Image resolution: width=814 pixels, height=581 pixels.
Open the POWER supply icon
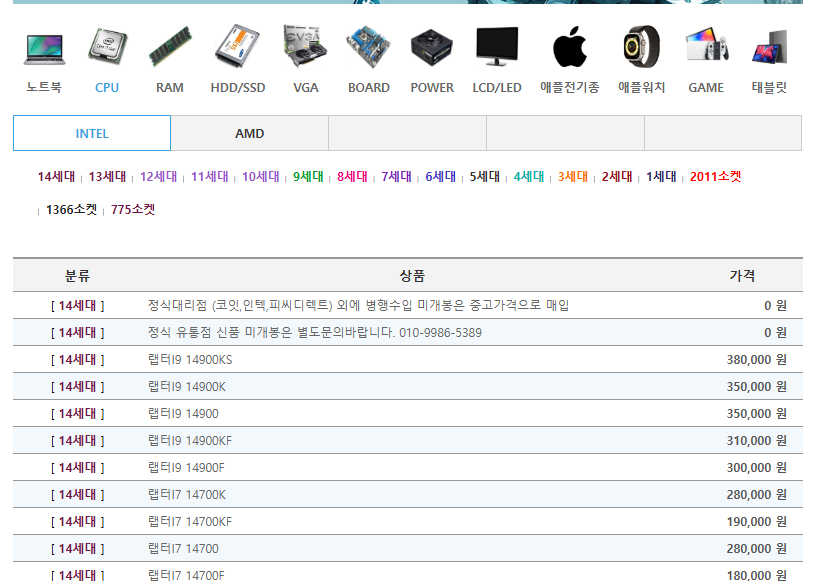click(x=432, y=47)
